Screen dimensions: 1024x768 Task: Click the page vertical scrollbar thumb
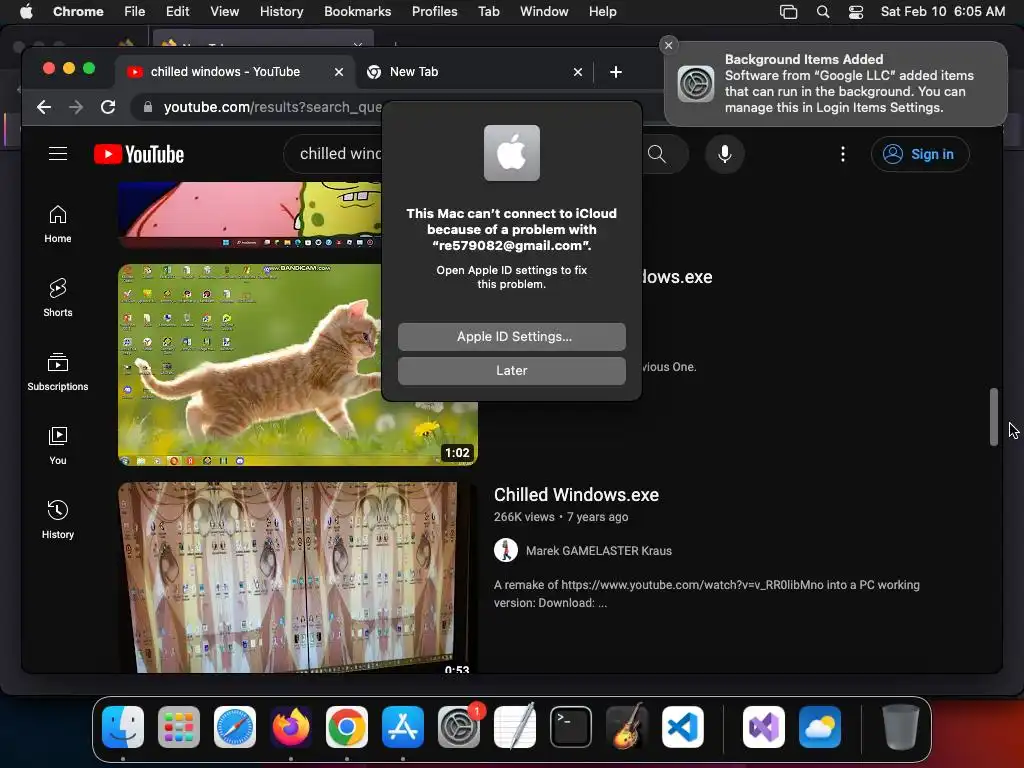point(993,417)
